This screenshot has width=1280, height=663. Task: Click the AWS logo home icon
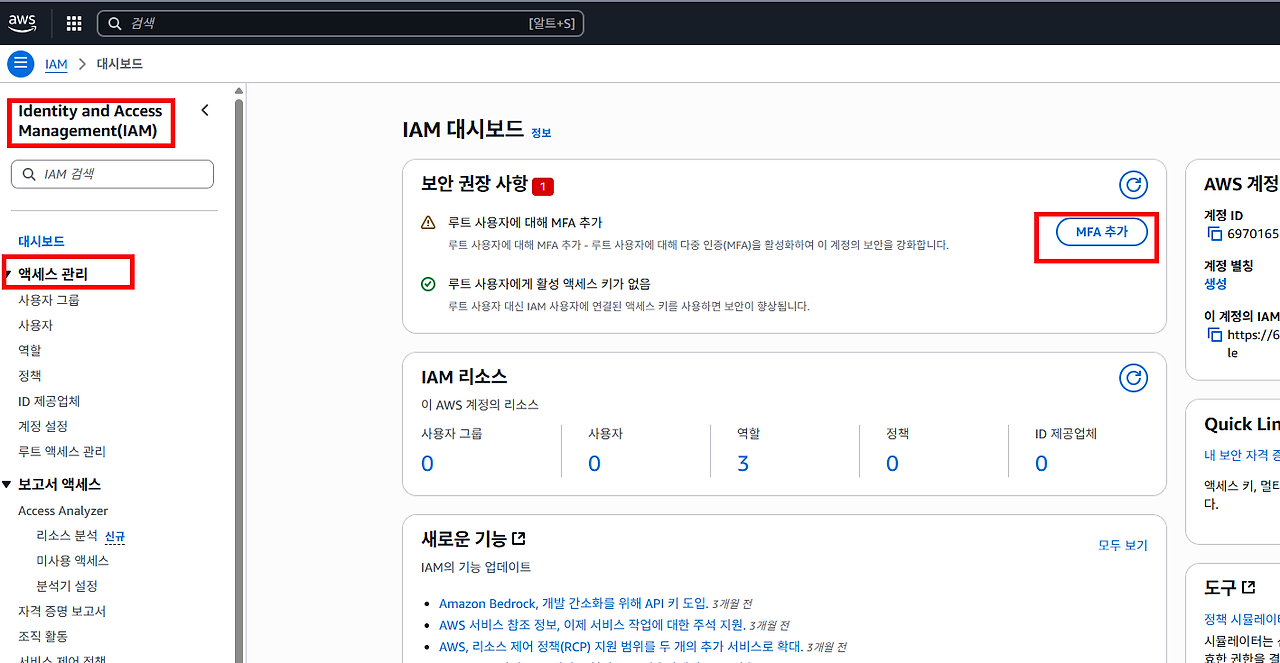(22, 22)
